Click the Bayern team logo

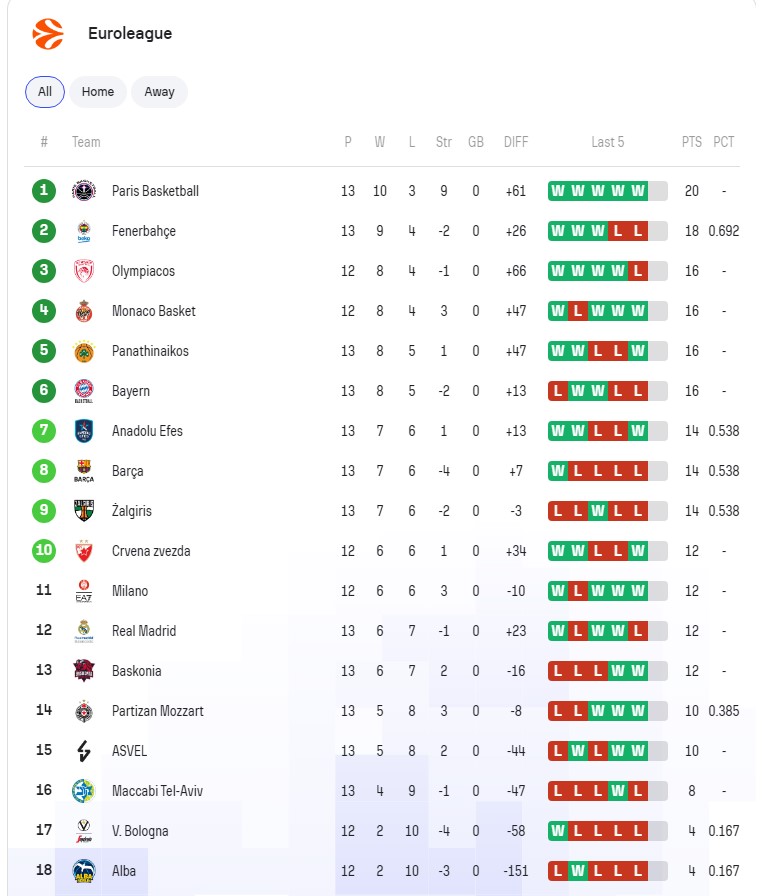(84, 391)
